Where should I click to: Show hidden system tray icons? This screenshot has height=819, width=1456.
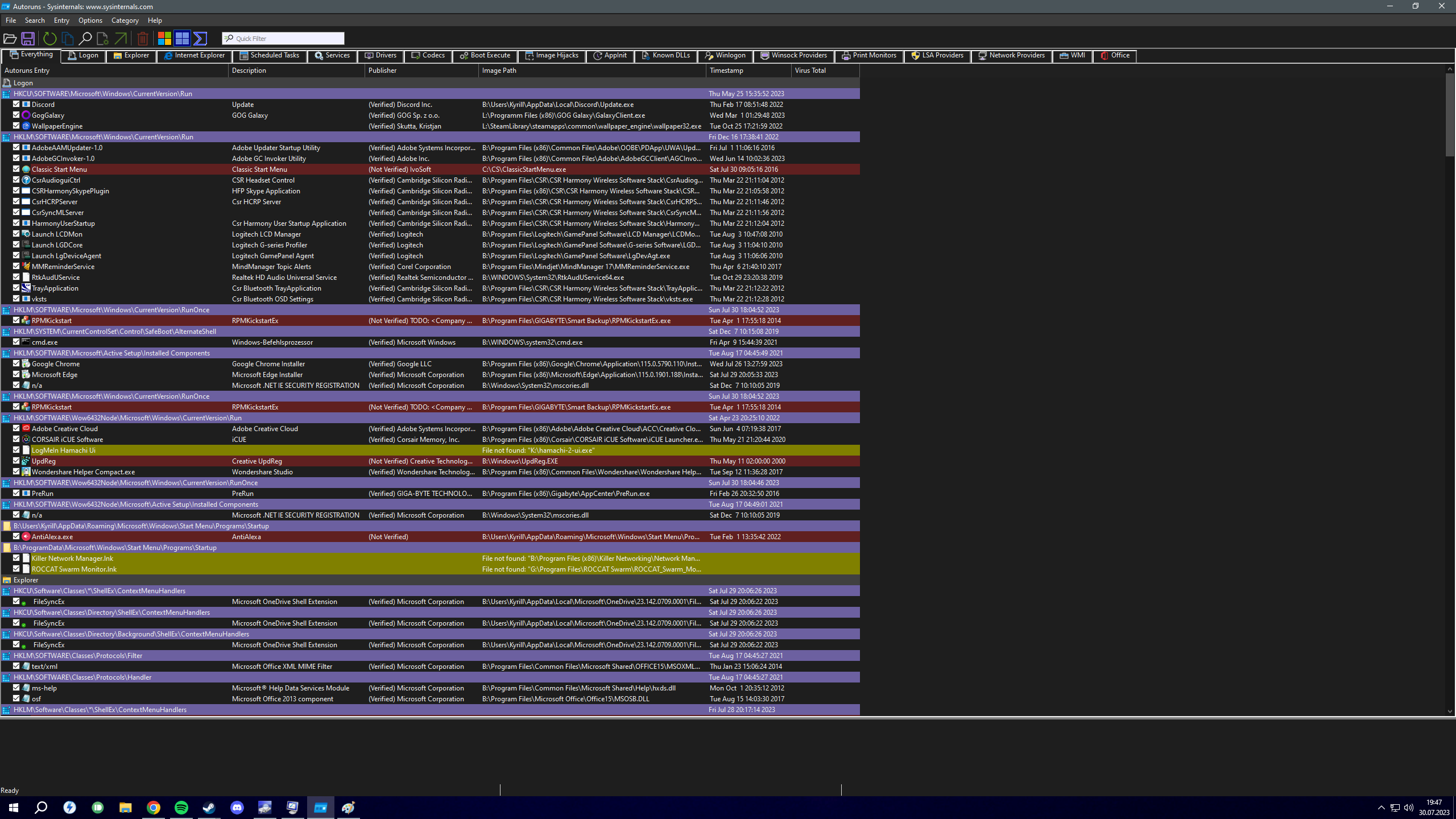pyautogui.click(x=1381, y=808)
